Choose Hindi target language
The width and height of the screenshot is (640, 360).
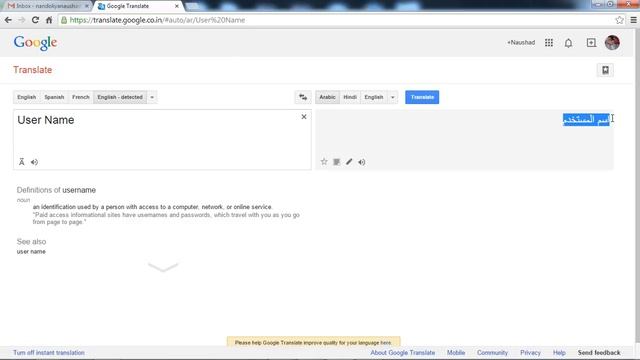pos(350,97)
